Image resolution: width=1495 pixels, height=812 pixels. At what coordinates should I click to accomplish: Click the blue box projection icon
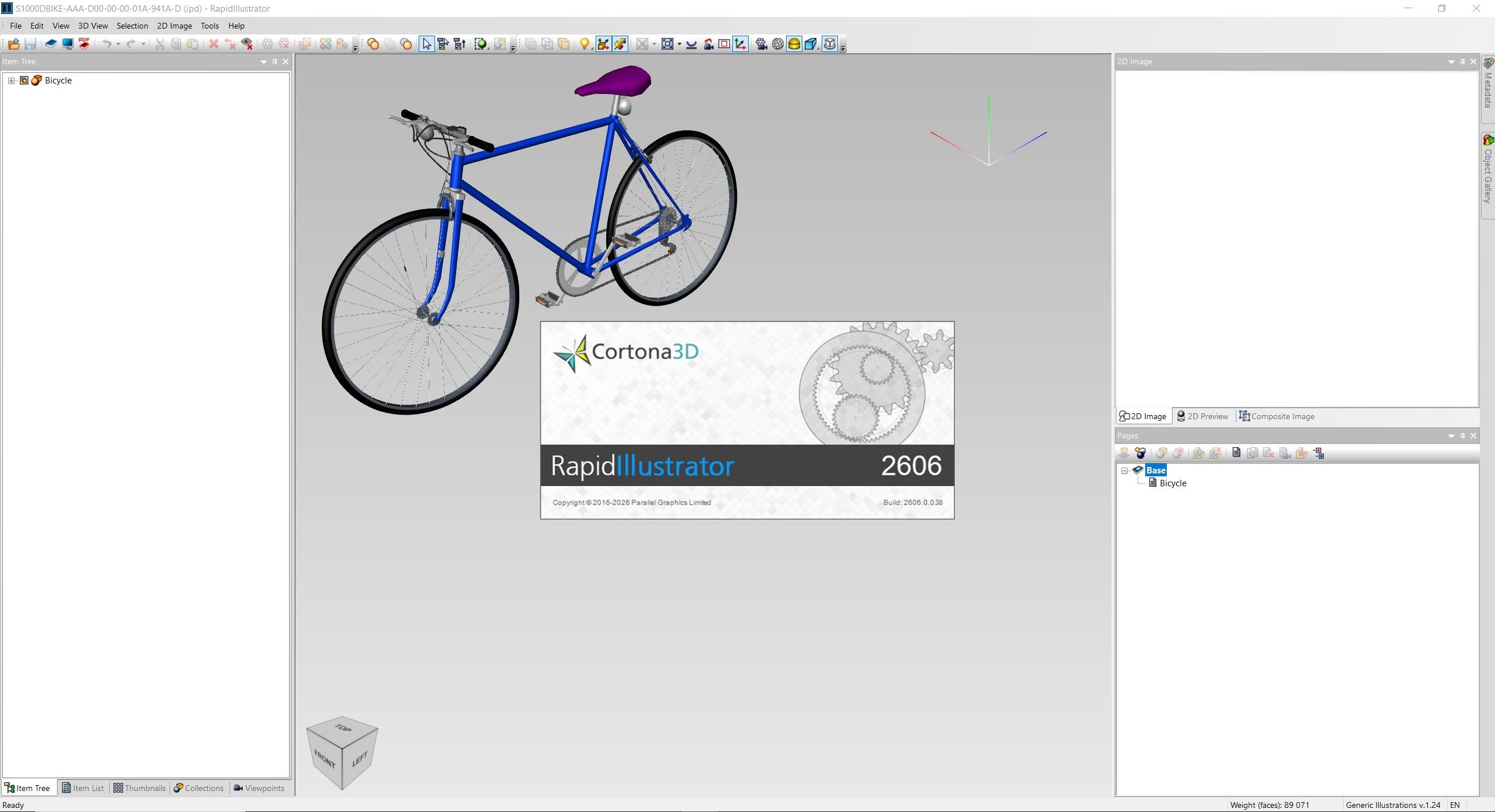click(x=811, y=44)
